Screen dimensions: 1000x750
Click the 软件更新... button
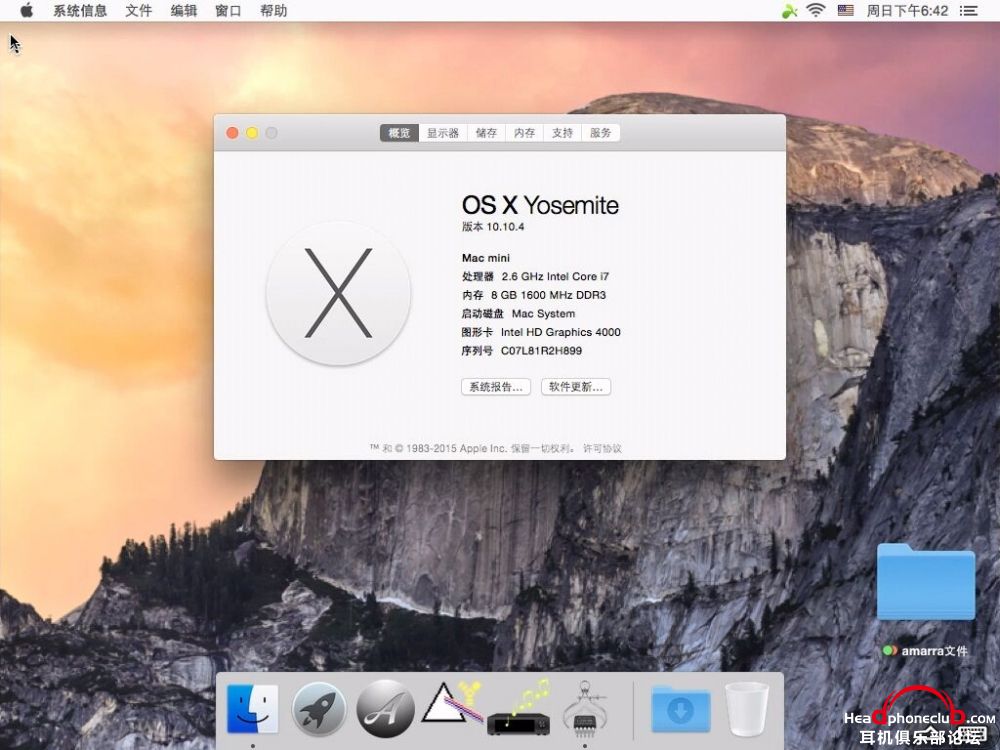pyautogui.click(x=576, y=387)
